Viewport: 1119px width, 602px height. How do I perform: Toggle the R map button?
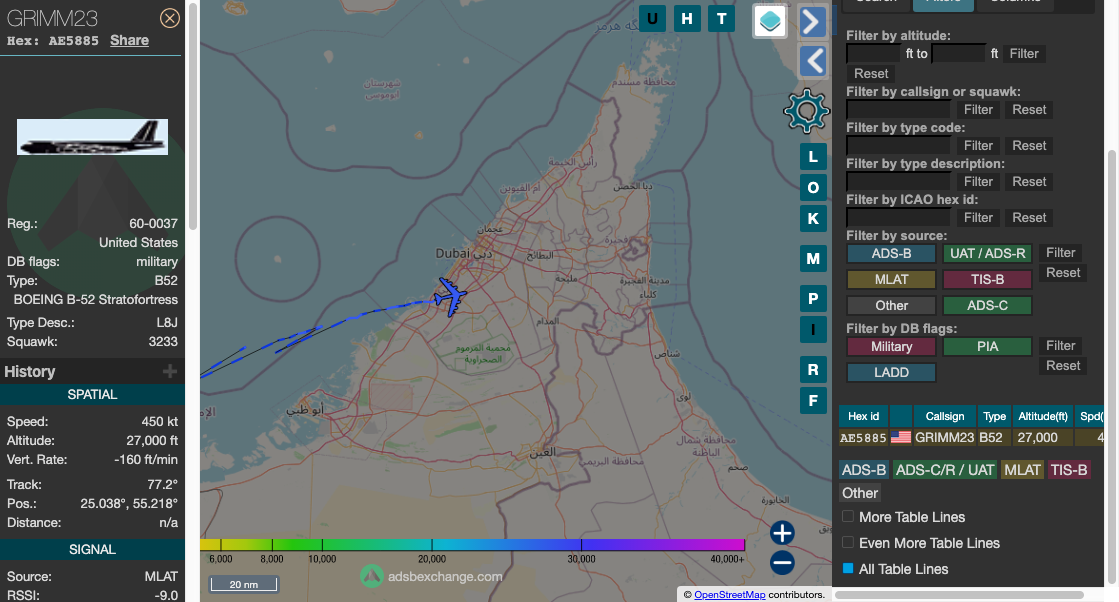[813, 369]
